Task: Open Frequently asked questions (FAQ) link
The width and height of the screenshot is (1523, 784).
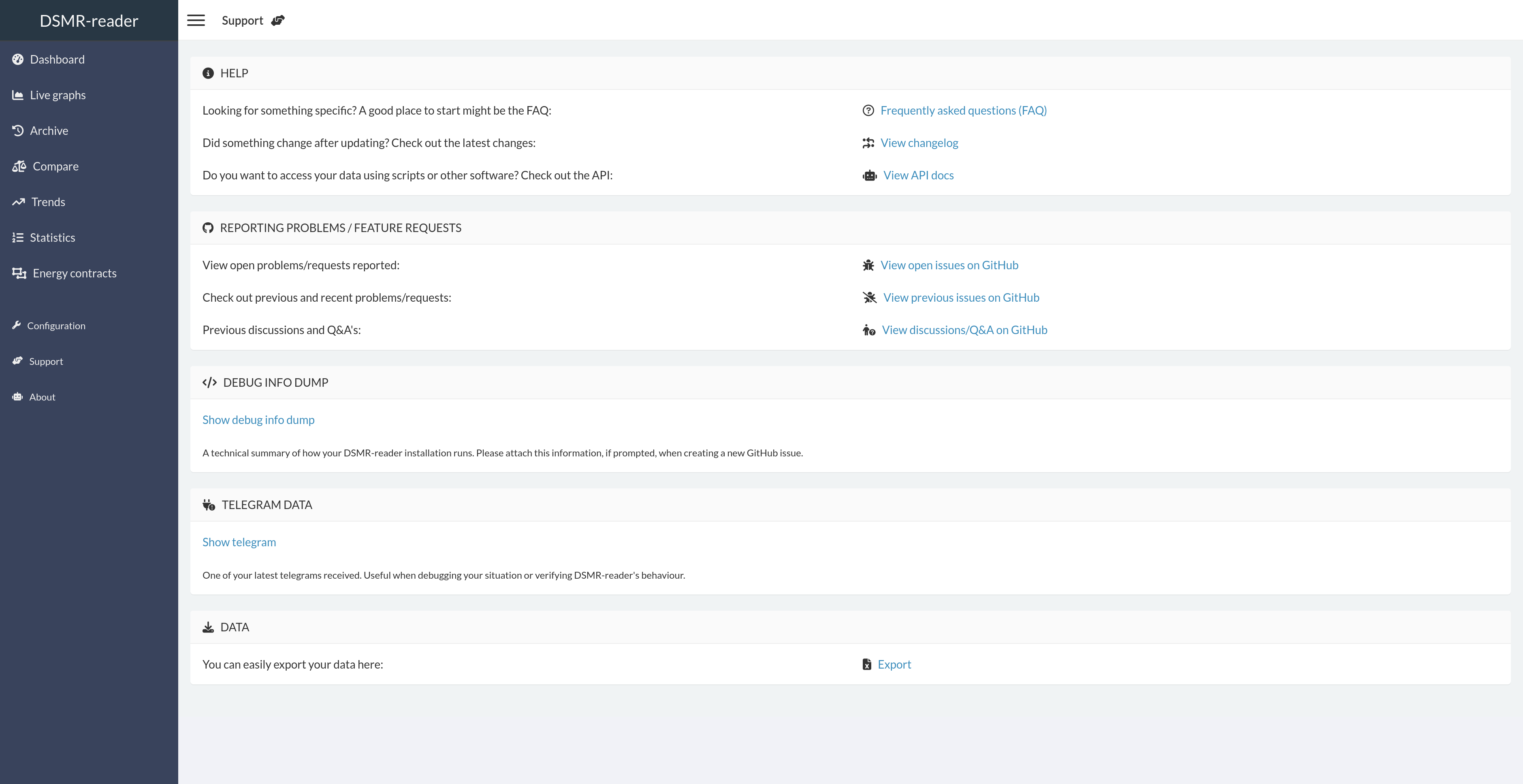Action: click(x=963, y=111)
